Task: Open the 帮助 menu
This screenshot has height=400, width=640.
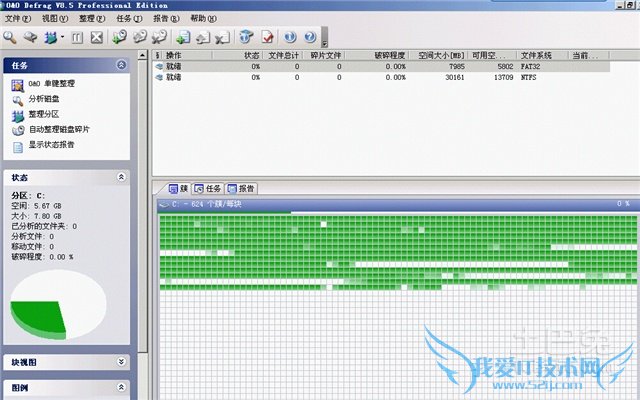Action: click(x=204, y=18)
